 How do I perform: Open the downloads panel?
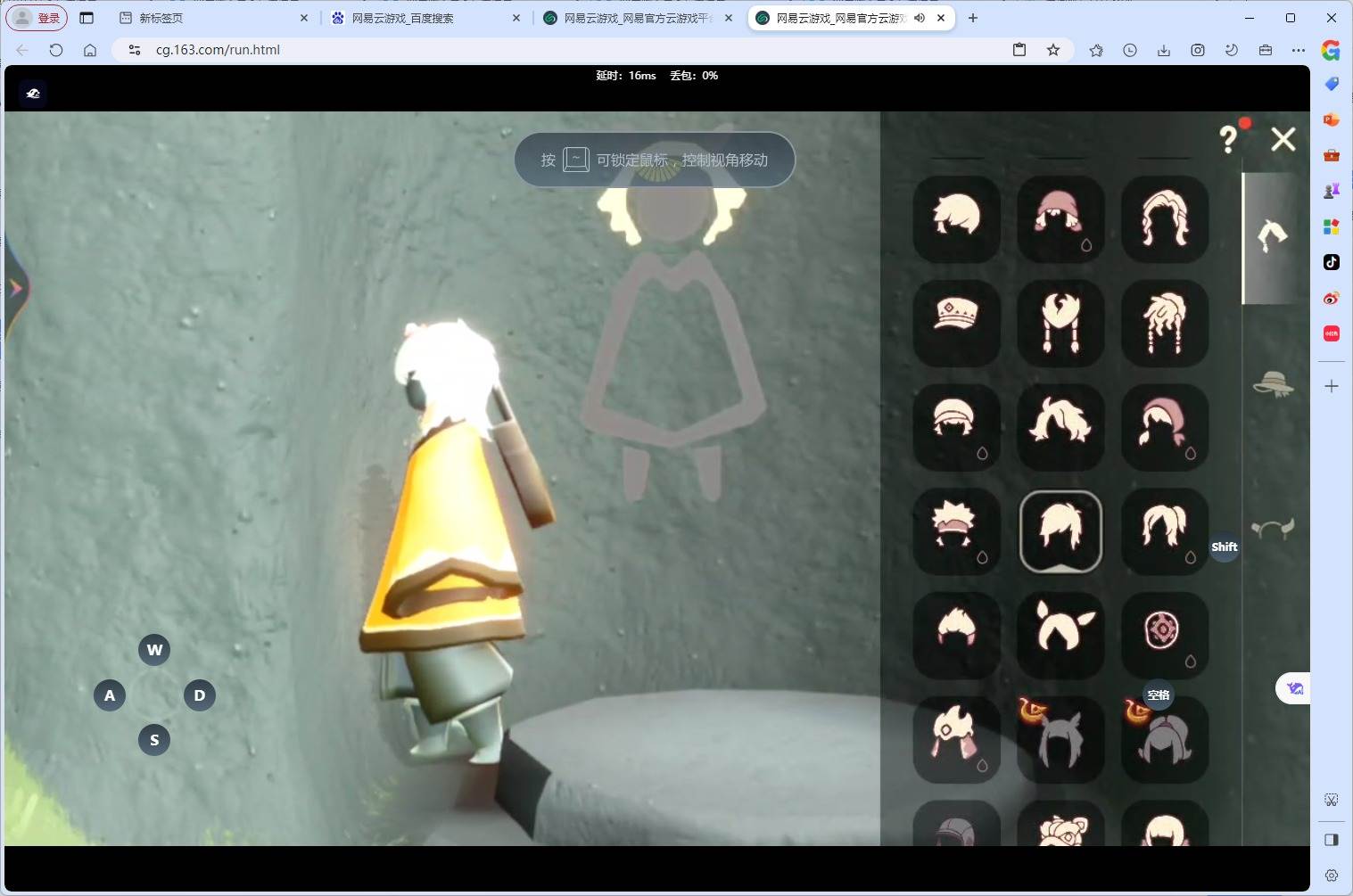pyautogui.click(x=1164, y=50)
